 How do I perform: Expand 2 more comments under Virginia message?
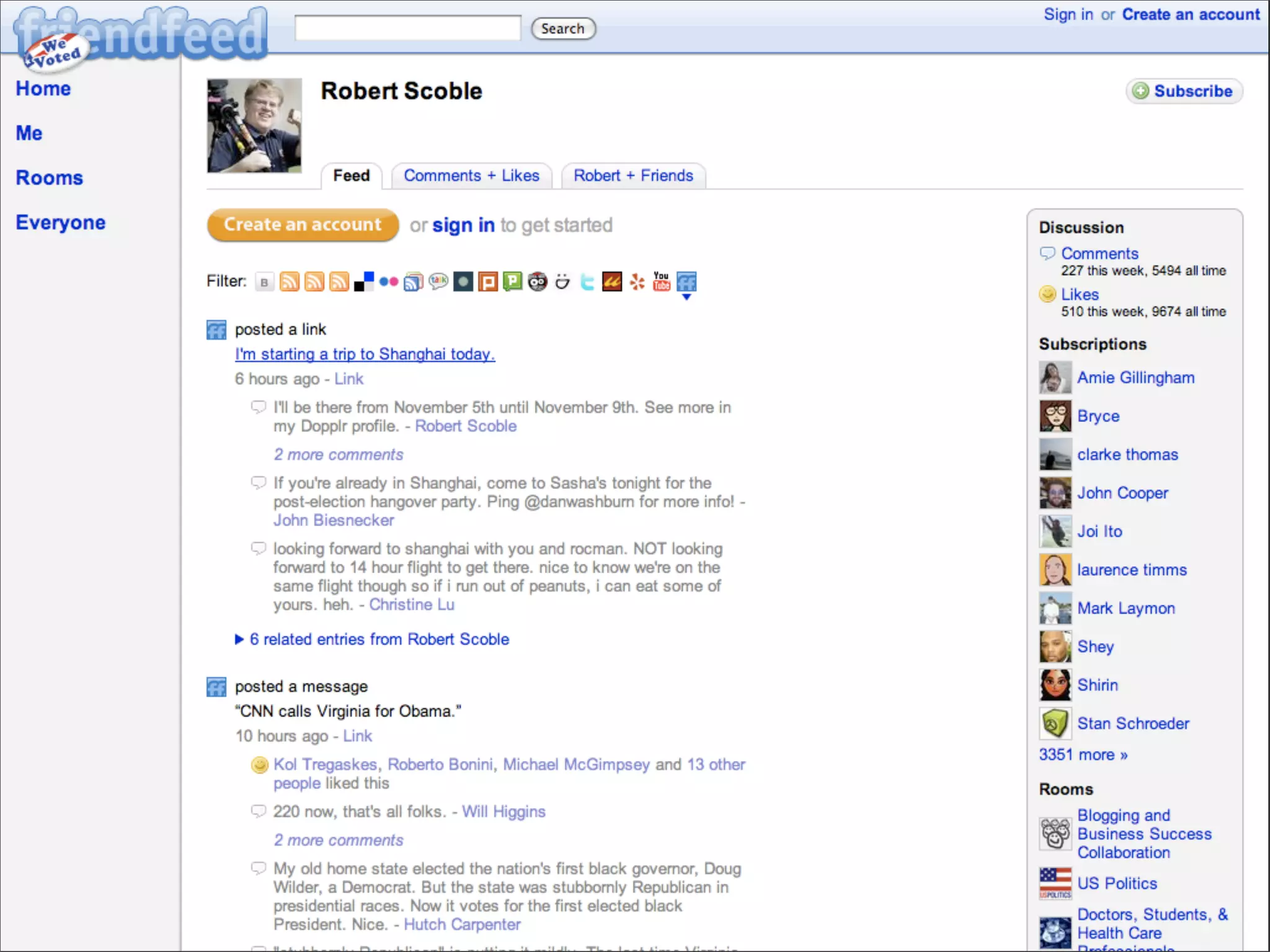339,840
